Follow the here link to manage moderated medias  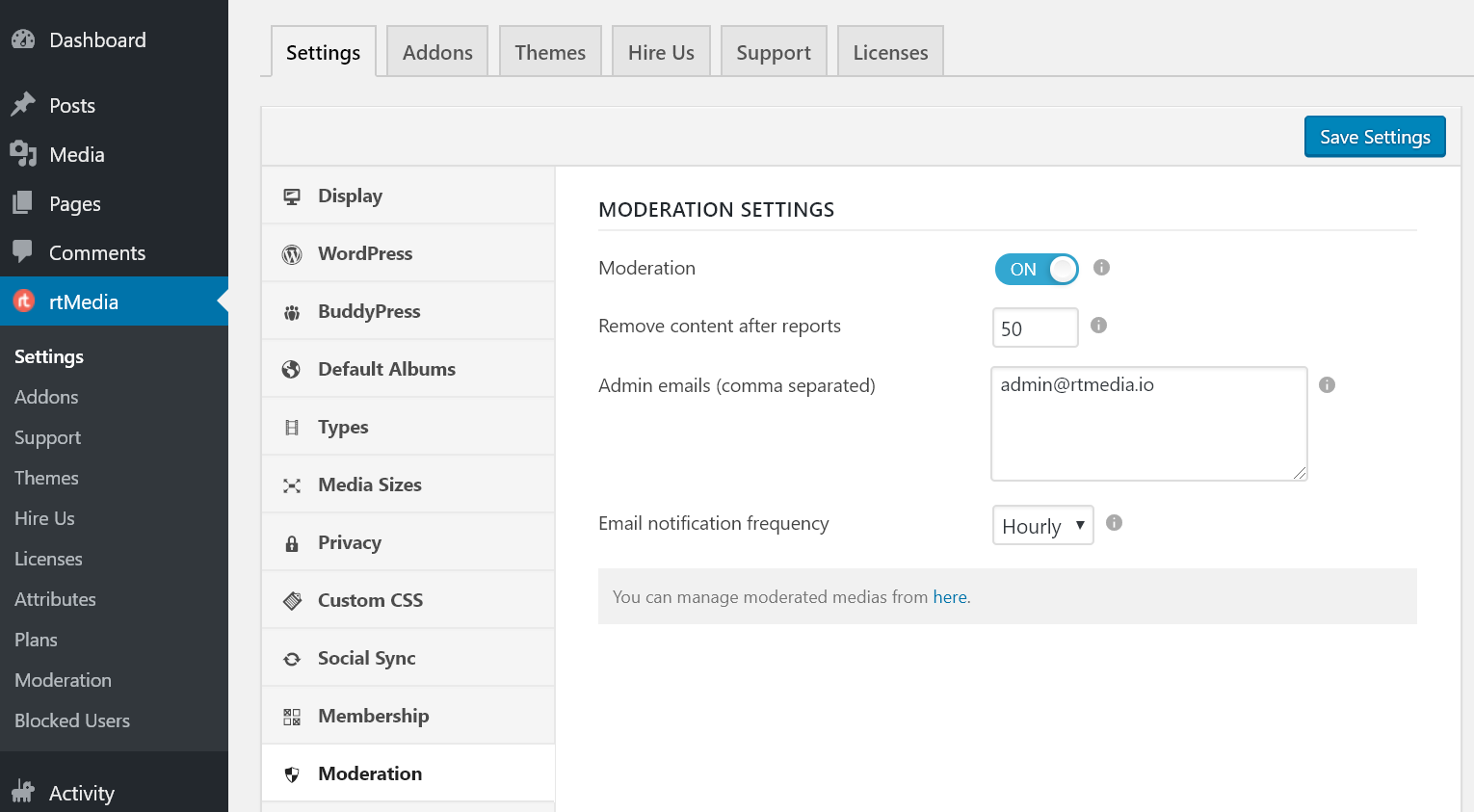pos(950,596)
